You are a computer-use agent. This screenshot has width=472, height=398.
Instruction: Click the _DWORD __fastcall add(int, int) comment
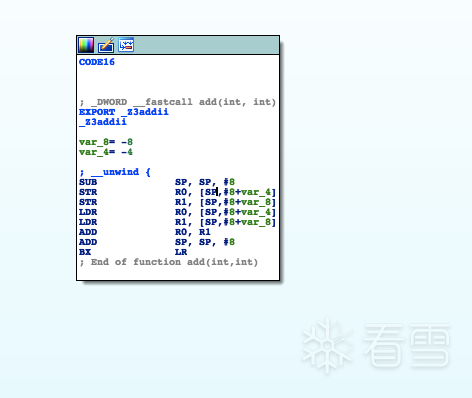click(178, 102)
